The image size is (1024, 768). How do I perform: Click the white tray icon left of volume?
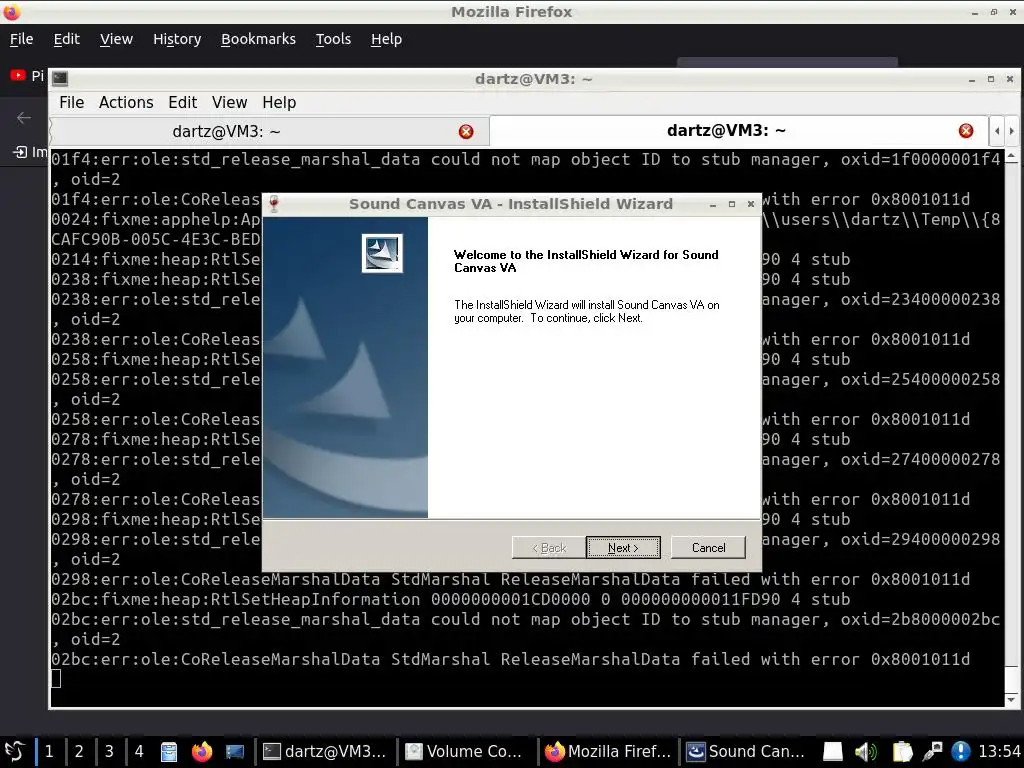[x=833, y=752]
